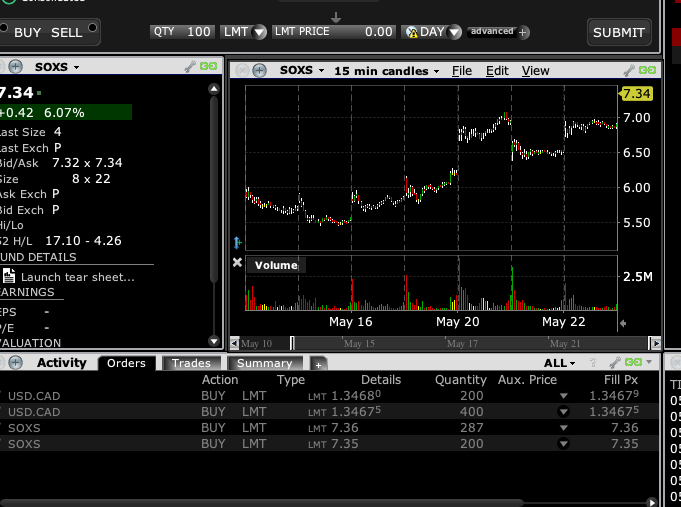Image resolution: width=681 pixels, height=507 pixels.
Task: Click the quote panel wrench configure icon
Action: pos(190,67)
